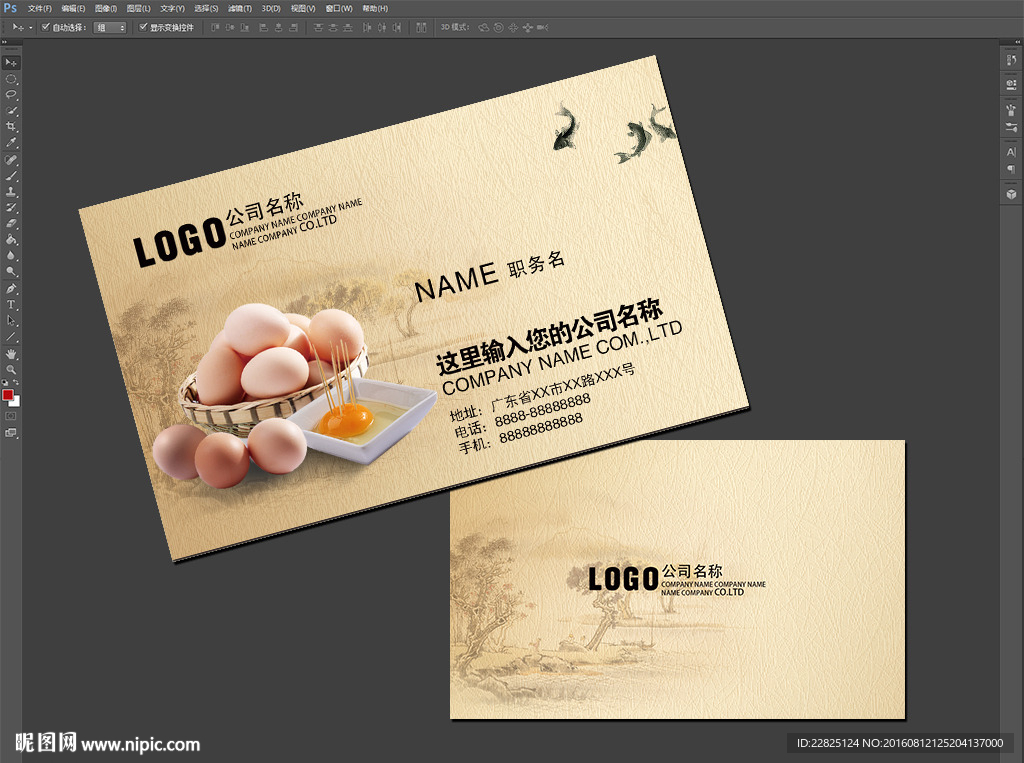
Task: Select the Line tool
Action: [11, 337]
